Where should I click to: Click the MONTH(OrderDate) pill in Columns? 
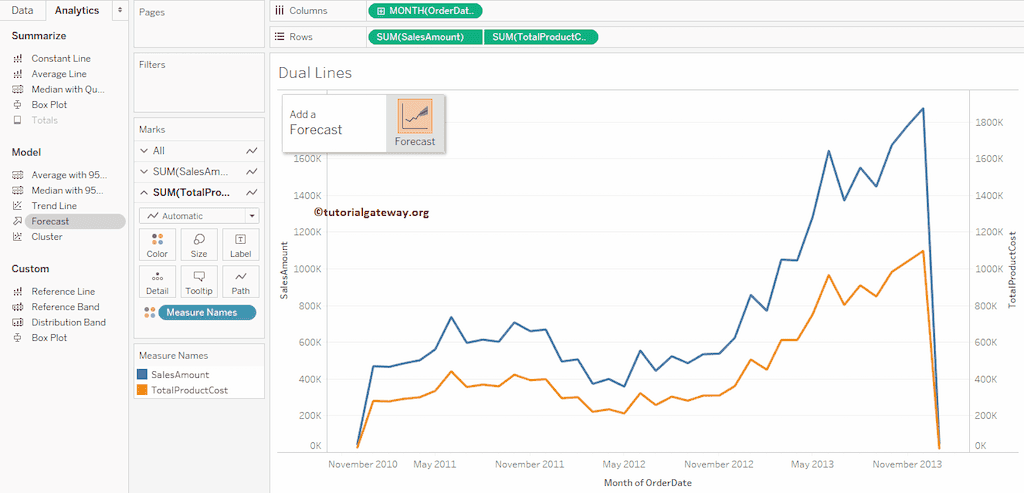pos(425,11)
